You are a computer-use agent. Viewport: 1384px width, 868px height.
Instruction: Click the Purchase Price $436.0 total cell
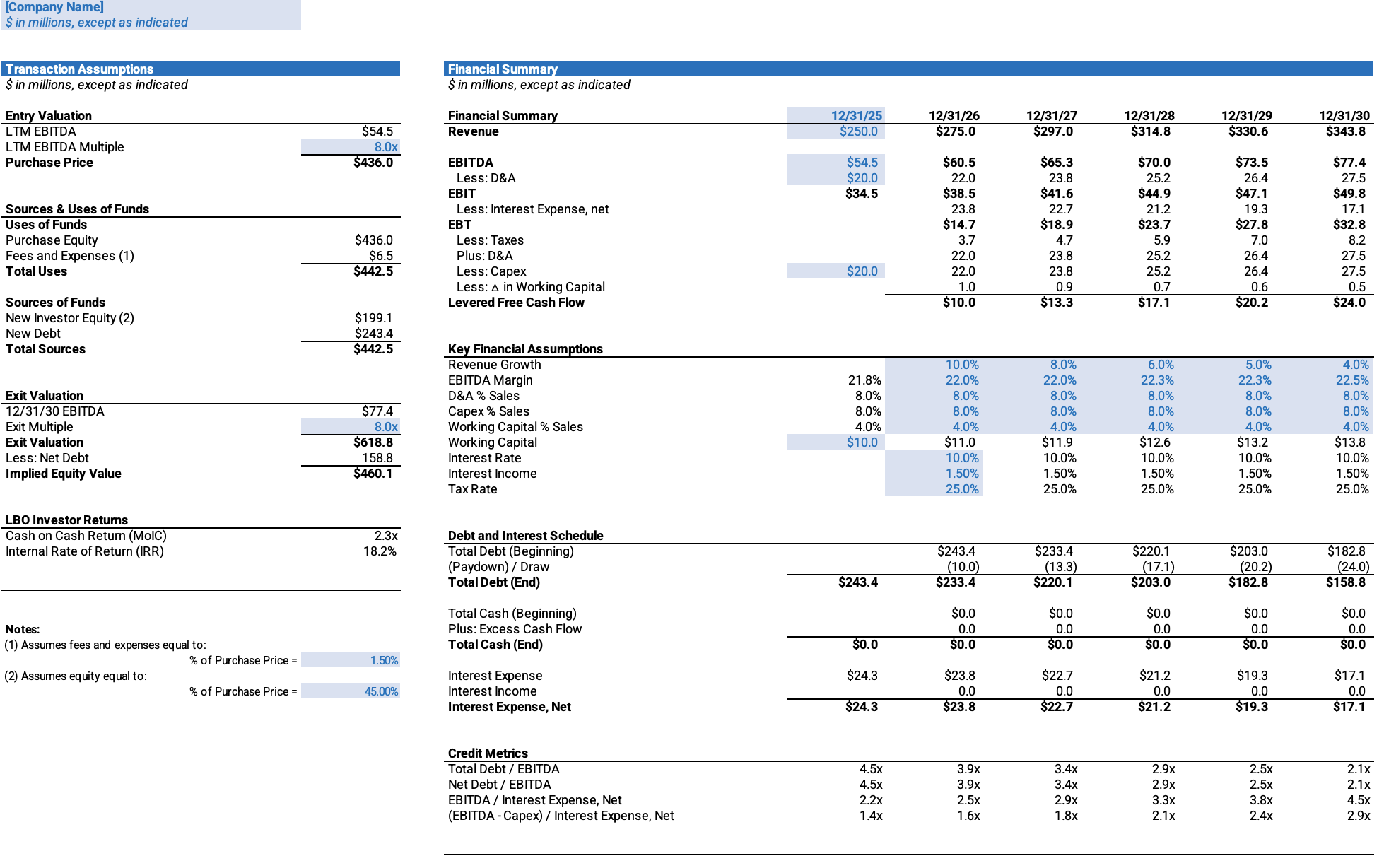click(373, 163)
